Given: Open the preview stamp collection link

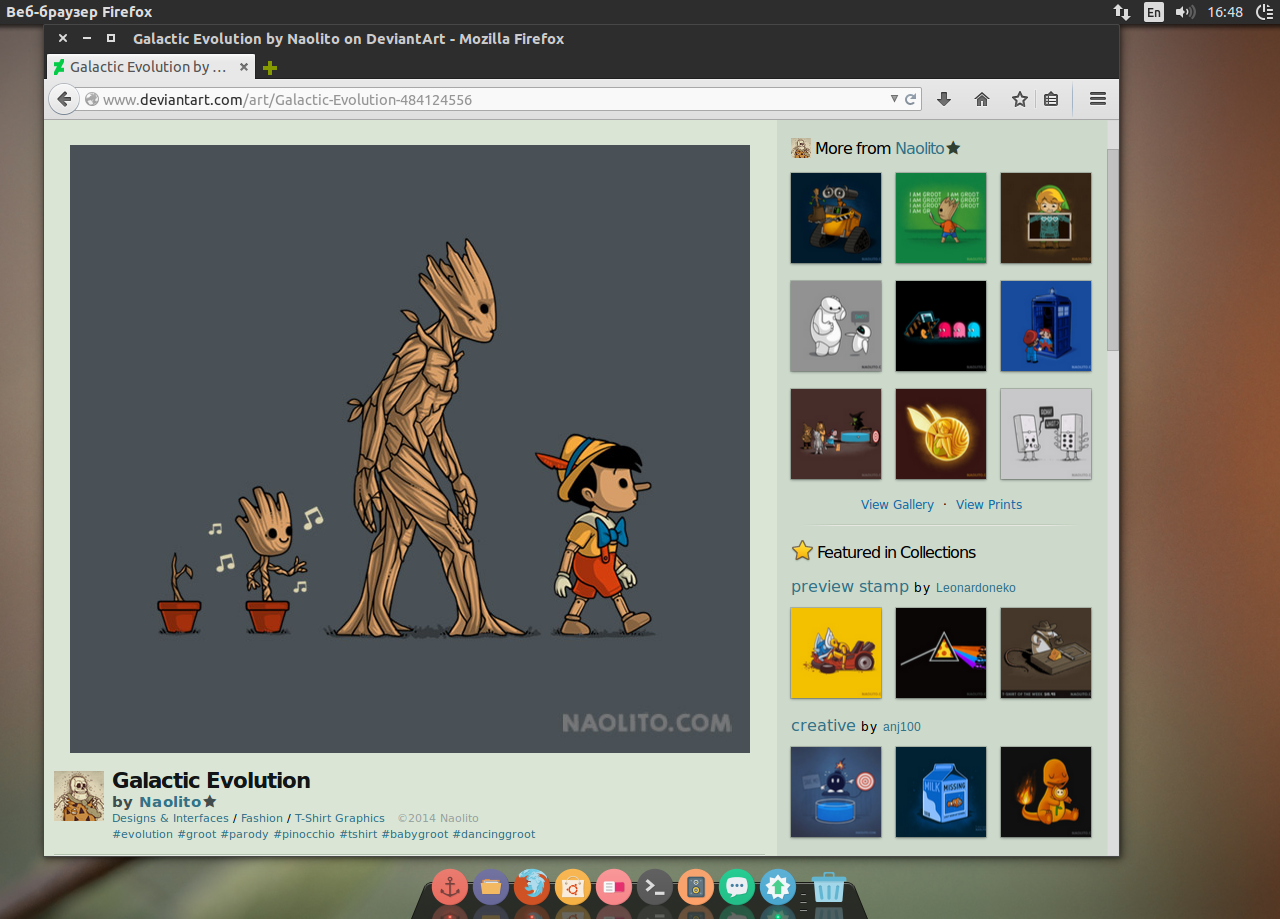Looking at the screenshot, I should tap(850, 586).
